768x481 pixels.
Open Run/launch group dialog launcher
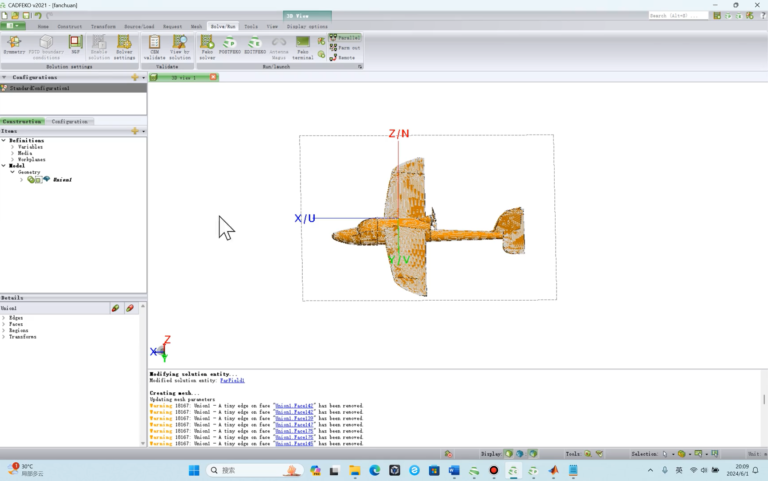[360, 67]
